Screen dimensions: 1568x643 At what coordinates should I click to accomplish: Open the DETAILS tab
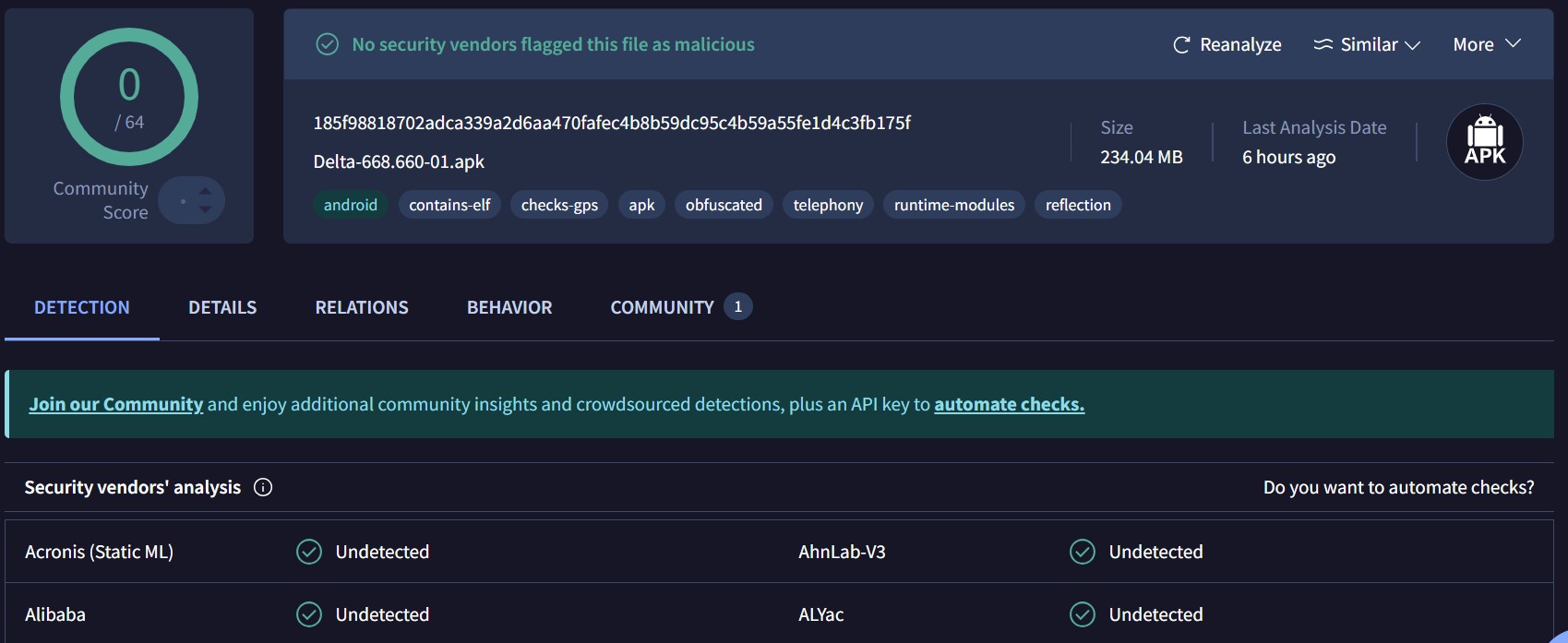[x=222, y=307]
